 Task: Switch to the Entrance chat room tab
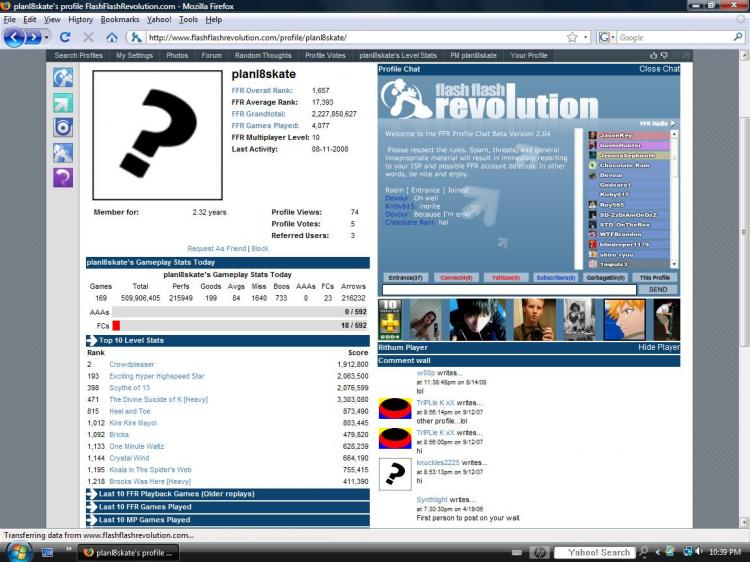pos(405,277)
